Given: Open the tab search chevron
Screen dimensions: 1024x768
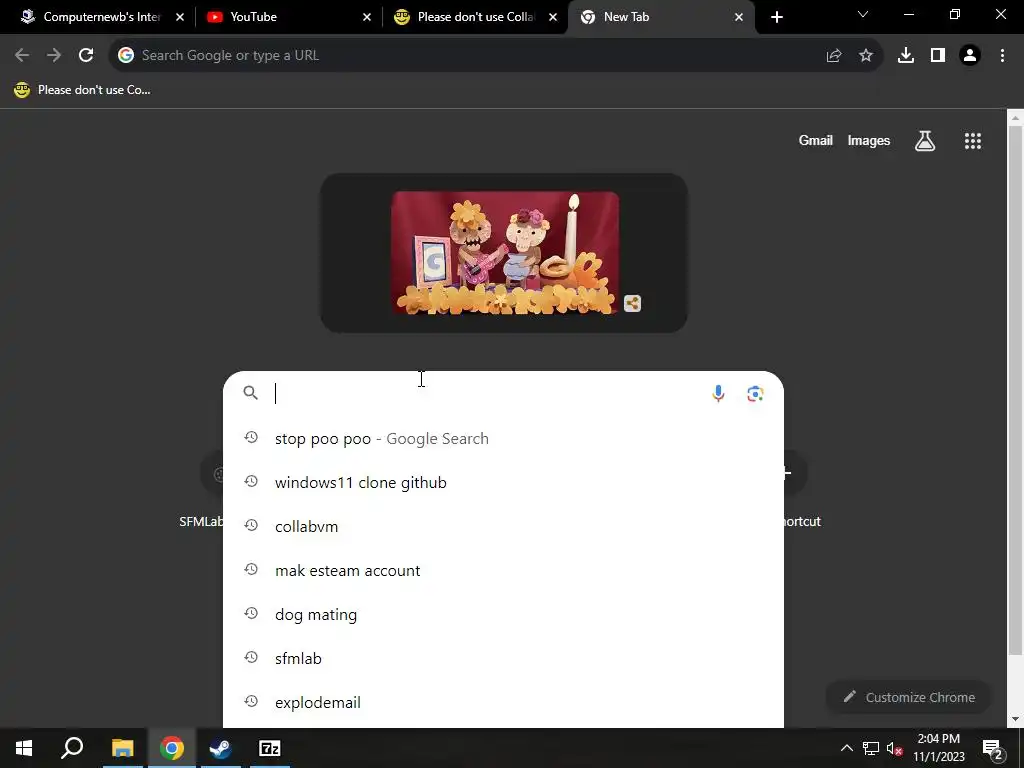Looking at the screenshot, I should [x=863, y=14].
